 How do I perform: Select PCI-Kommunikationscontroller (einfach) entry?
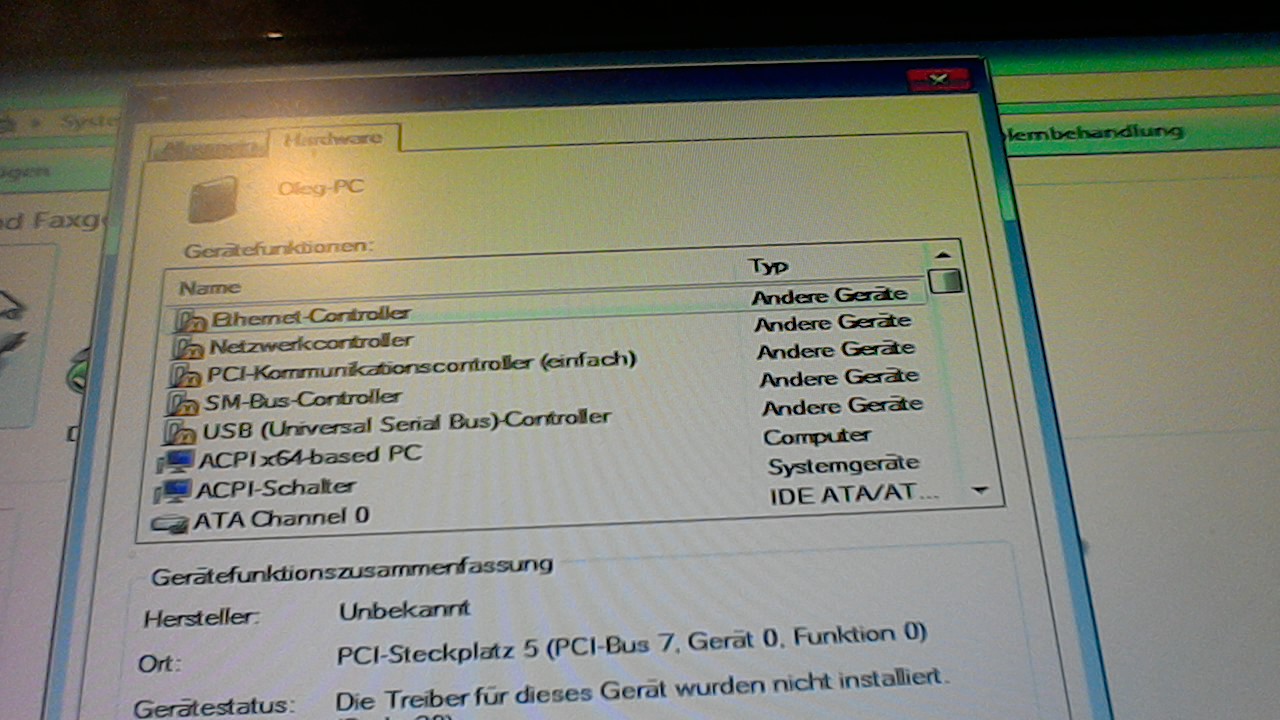(x=421, y=366)
